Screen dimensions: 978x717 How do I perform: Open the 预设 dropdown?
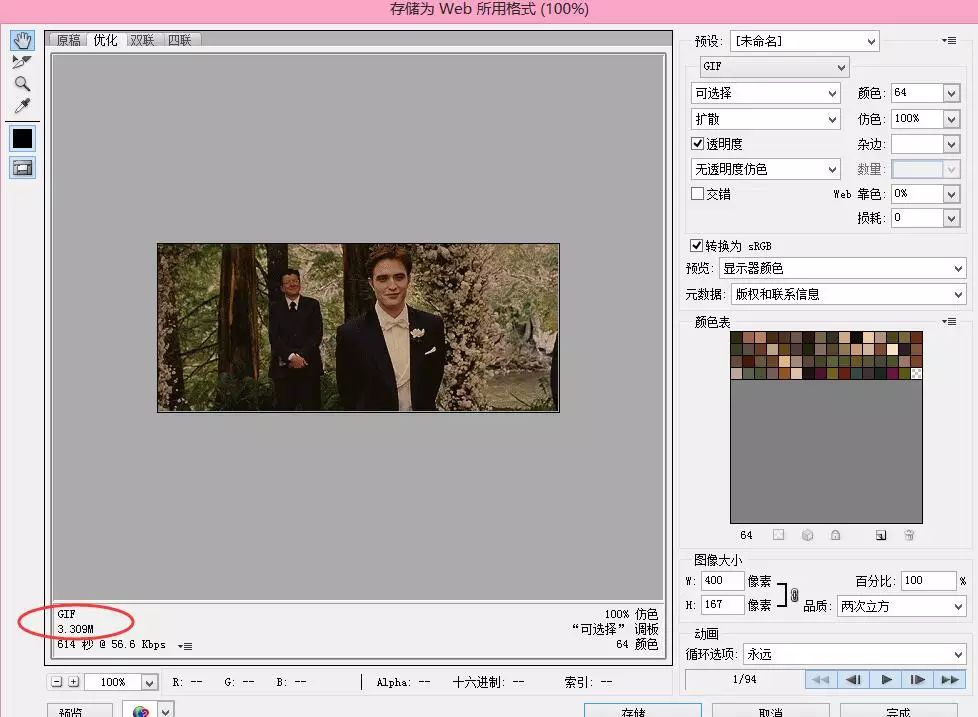(805, 41)
